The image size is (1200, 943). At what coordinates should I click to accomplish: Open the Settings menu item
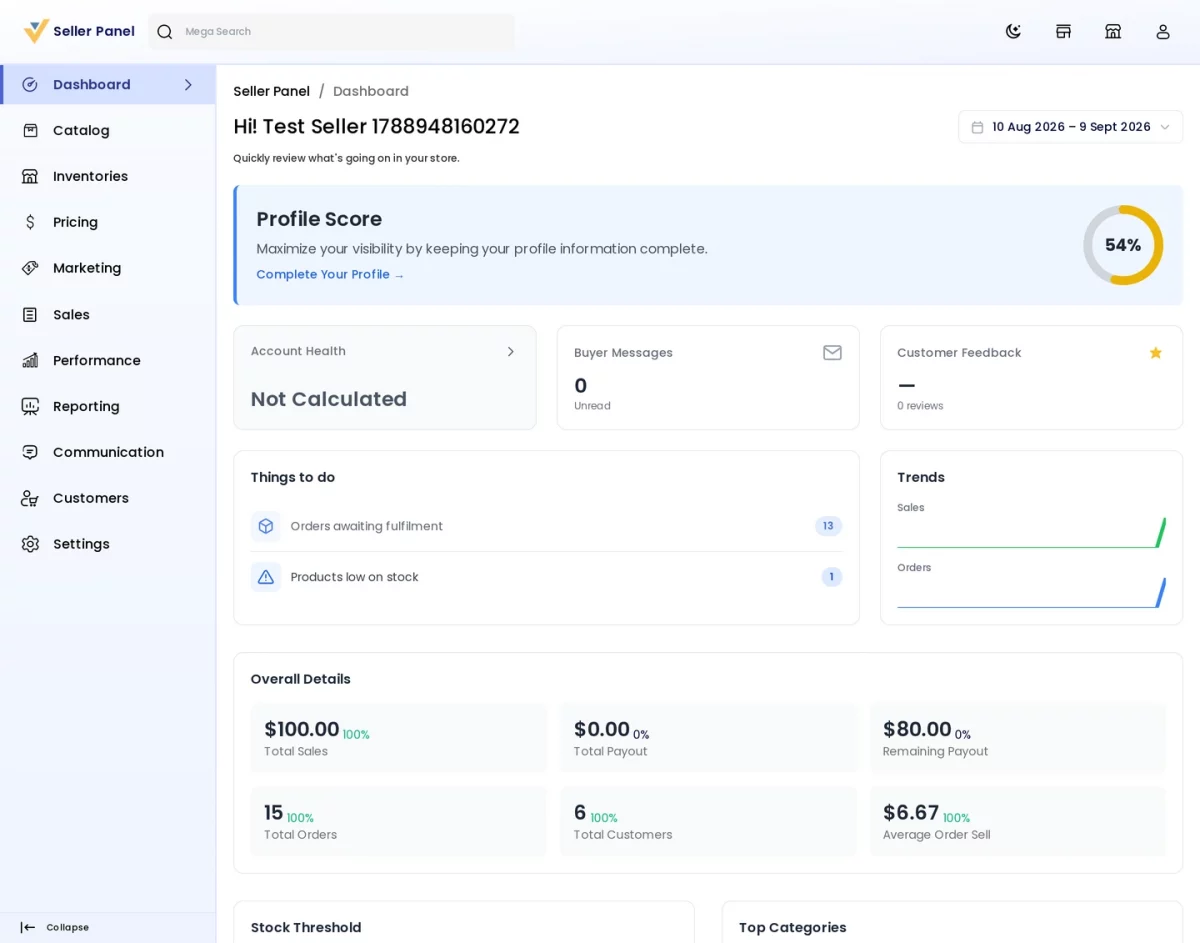(108, 544)
